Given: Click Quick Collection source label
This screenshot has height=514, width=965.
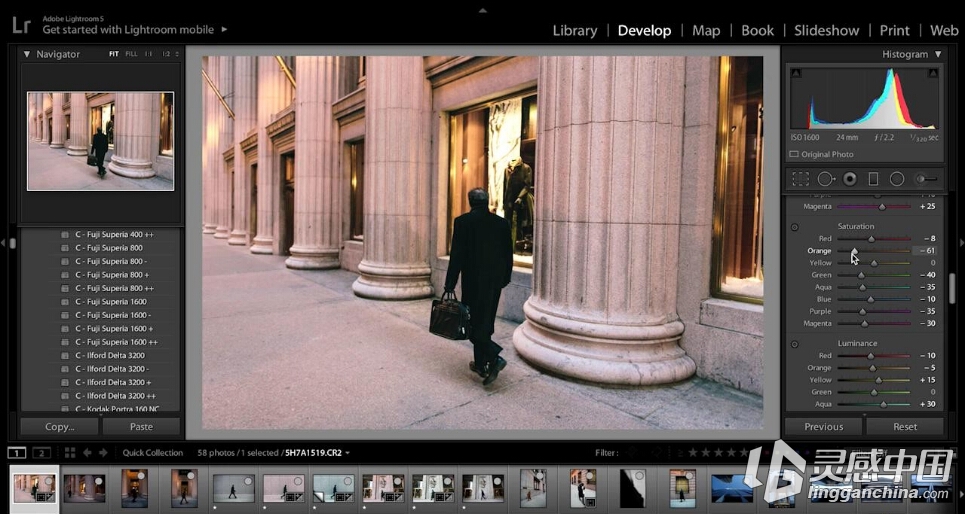Looking at the screenshot, I should pyautogui.click(x=153, y=453).
